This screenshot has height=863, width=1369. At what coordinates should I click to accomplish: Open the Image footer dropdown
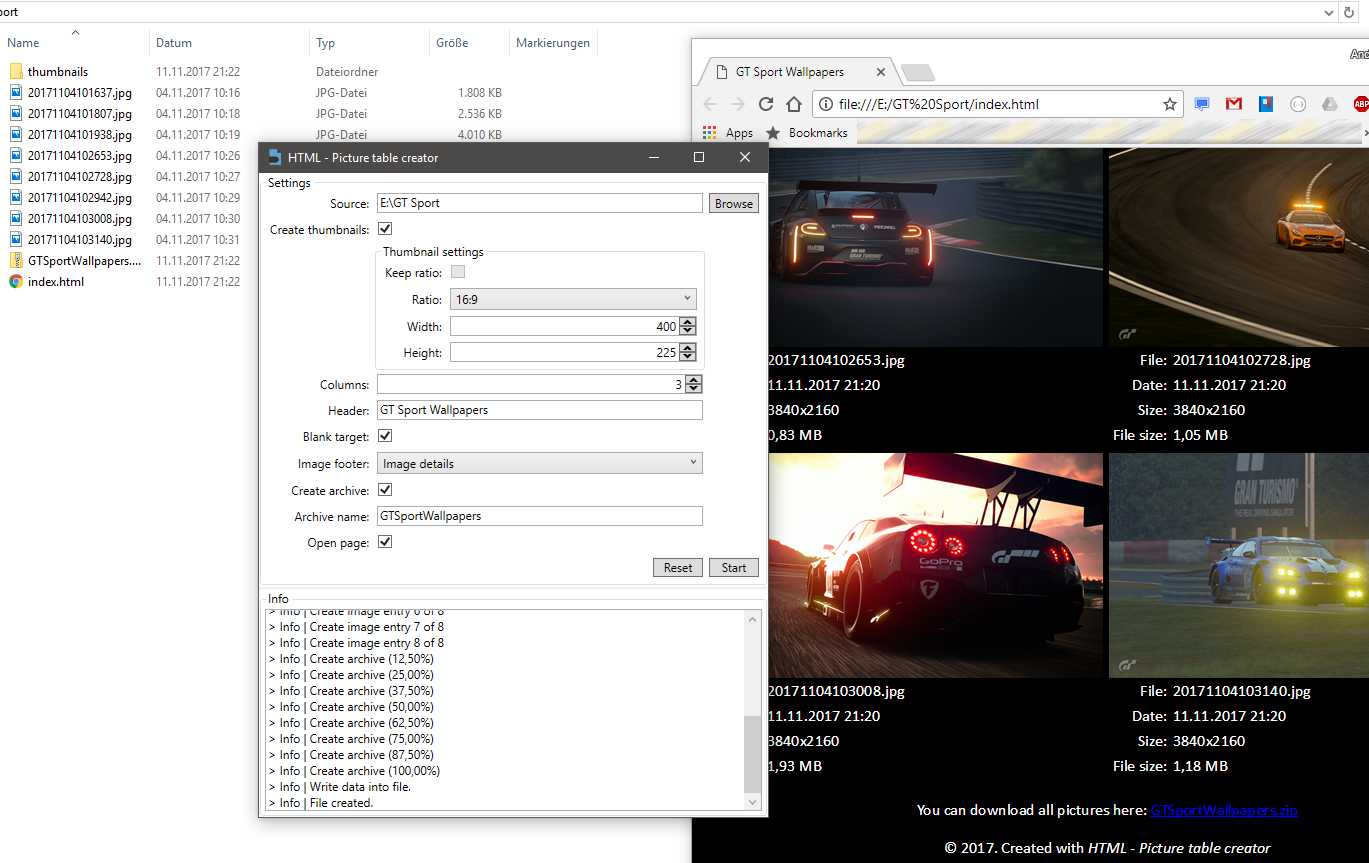pos(540,464)
